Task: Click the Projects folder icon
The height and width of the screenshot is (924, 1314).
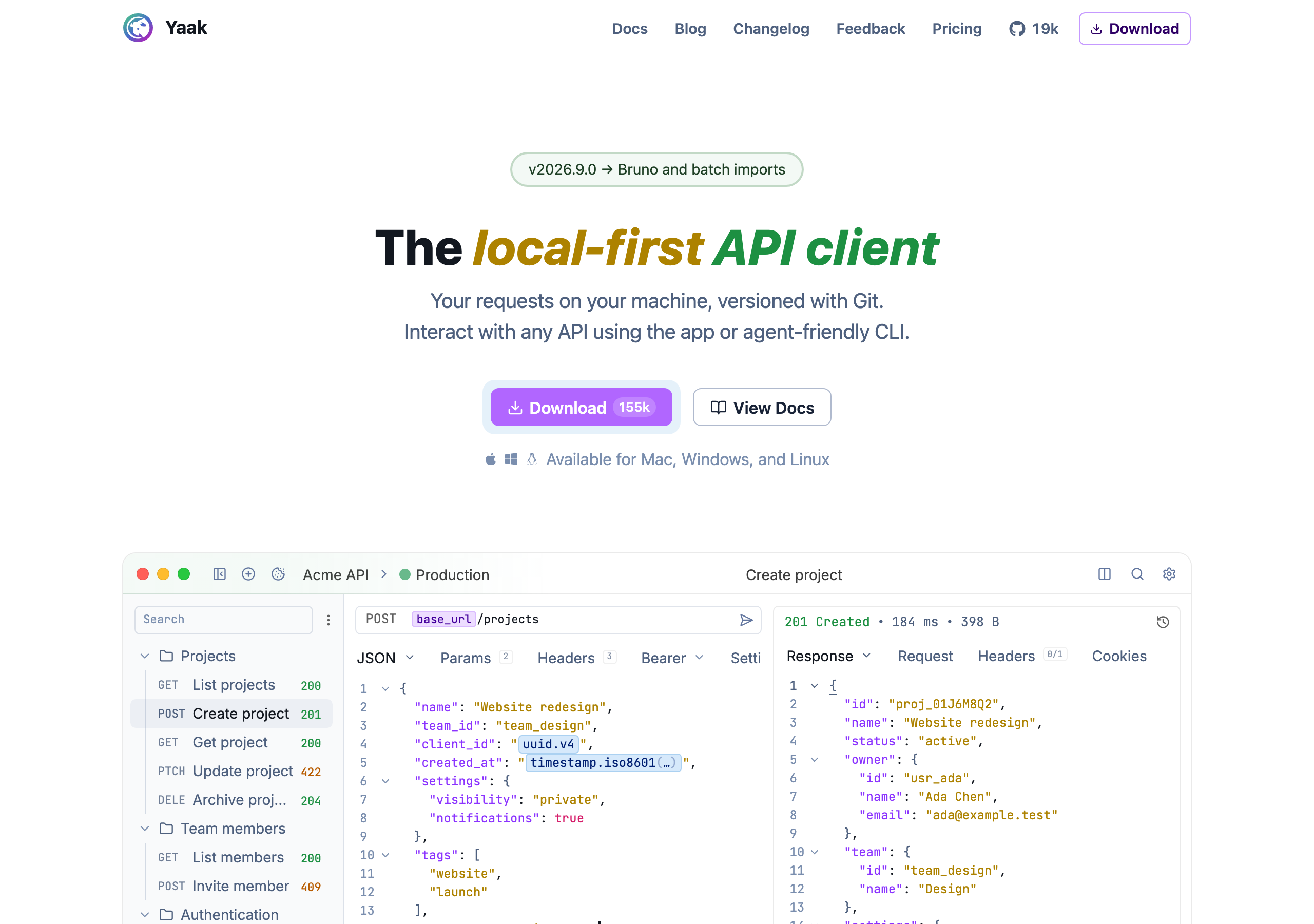Action: (x=166, y=656)
